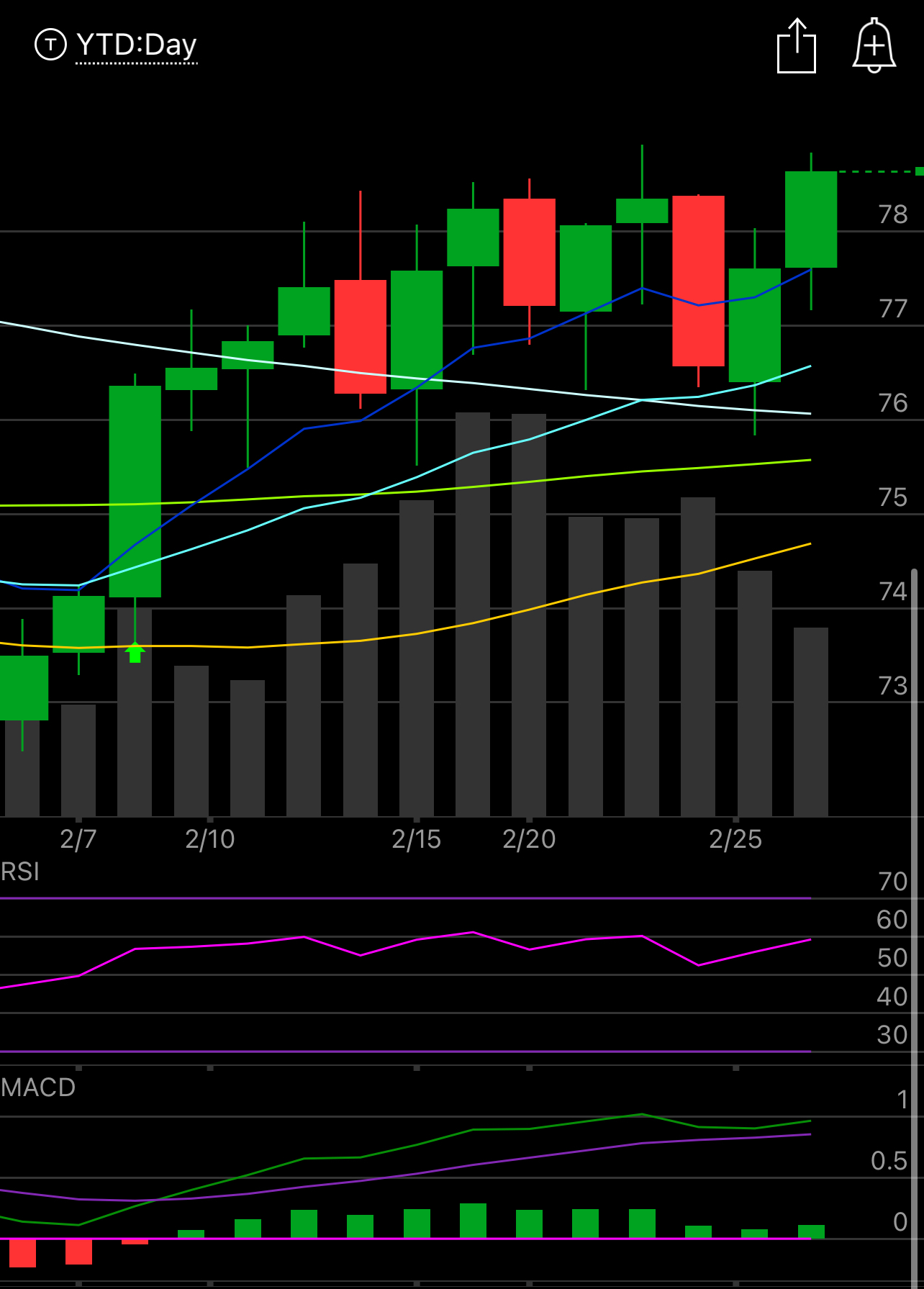This screenshot has width=924, height=1289.
Task: Tap the green buy signal arrow marker
Action: [135, 652]
